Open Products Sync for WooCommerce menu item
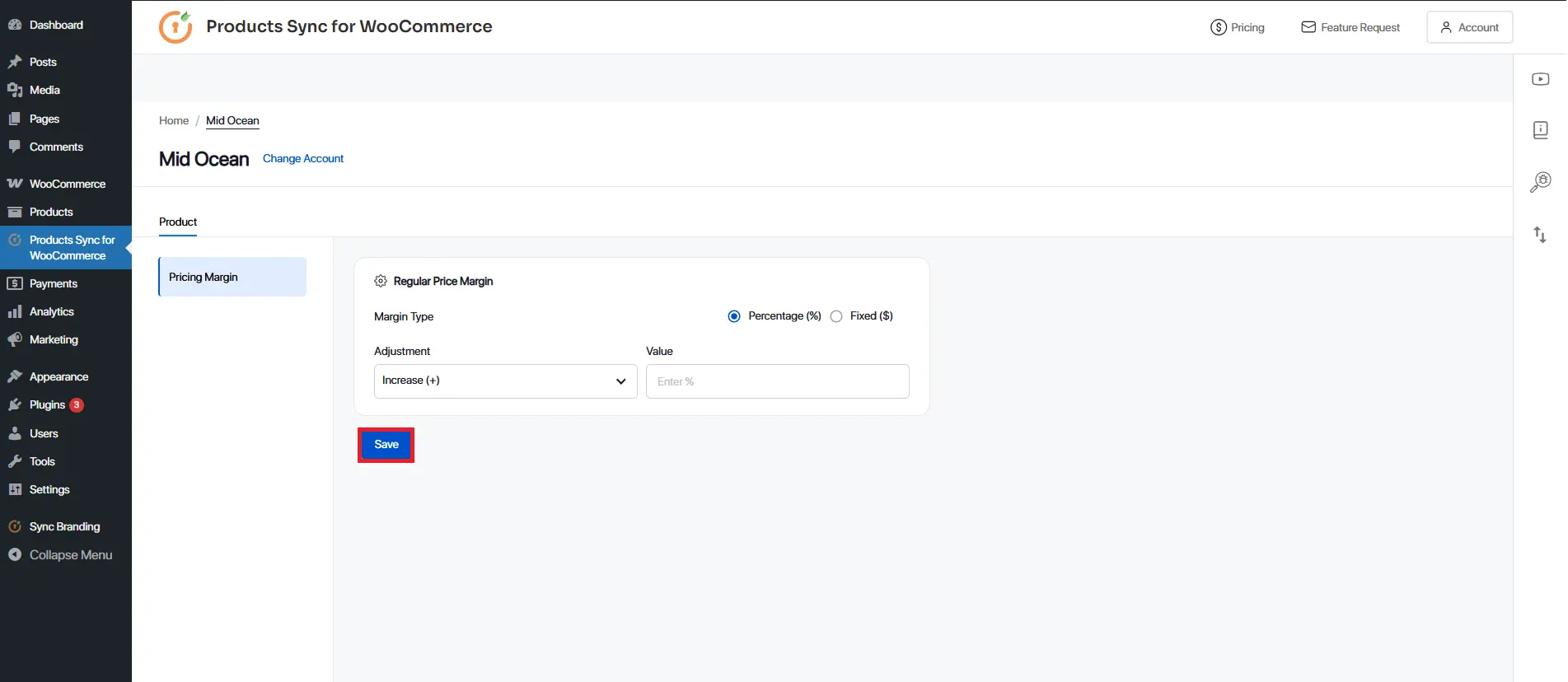1568x682 pixels. (x=66, y=247)
